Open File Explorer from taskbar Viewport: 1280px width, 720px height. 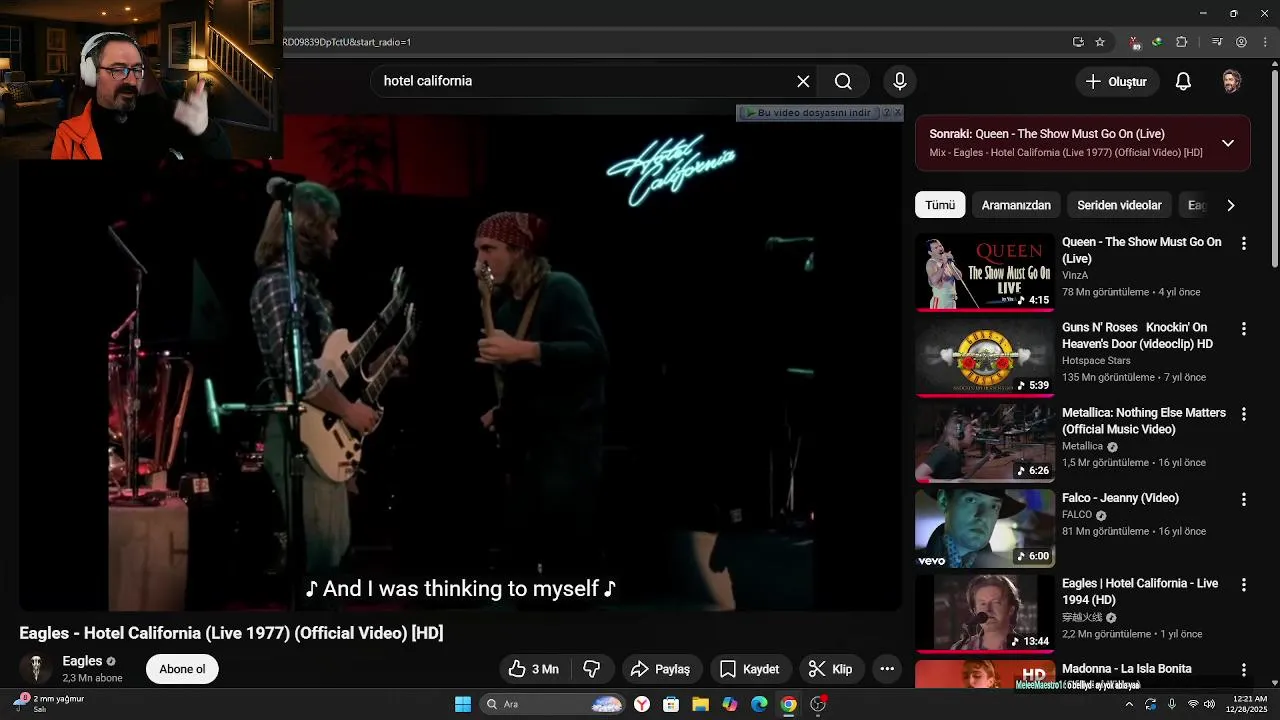pyautogui.click(x=700, y=704)
